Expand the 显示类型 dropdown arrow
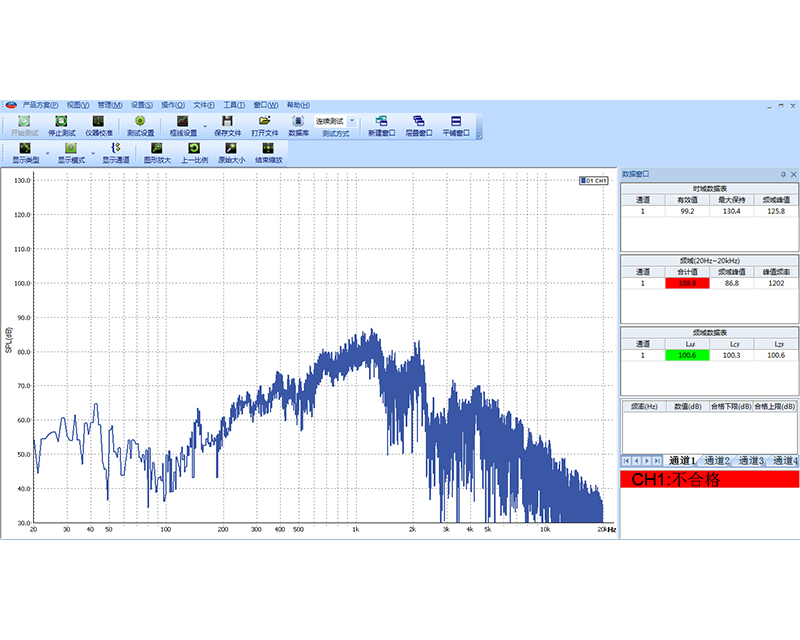The height and width of the screenshot is (640, 800). [x=48, y=153]
